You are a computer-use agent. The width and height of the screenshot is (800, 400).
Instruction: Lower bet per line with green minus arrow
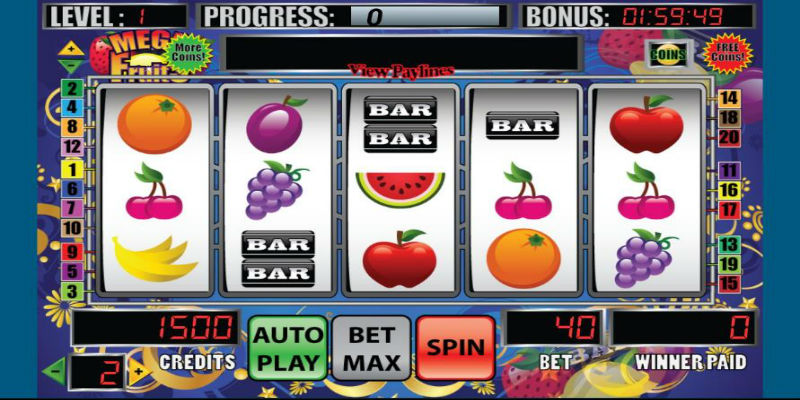tap(55, 371)
